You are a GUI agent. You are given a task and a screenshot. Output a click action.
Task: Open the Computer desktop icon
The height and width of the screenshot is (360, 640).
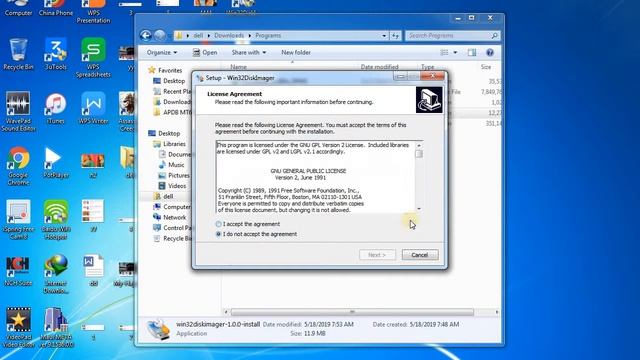[x=18, y=8]
